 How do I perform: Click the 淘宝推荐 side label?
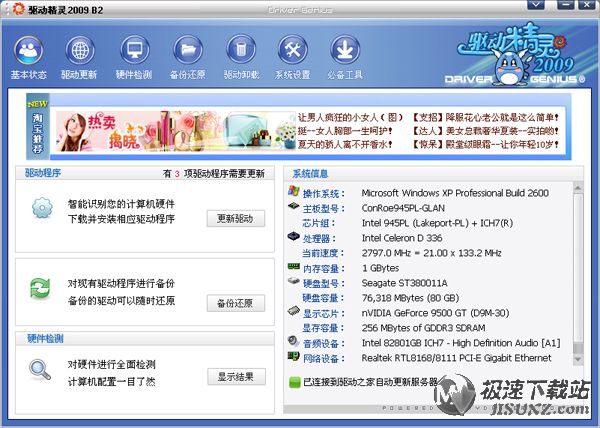37,128
